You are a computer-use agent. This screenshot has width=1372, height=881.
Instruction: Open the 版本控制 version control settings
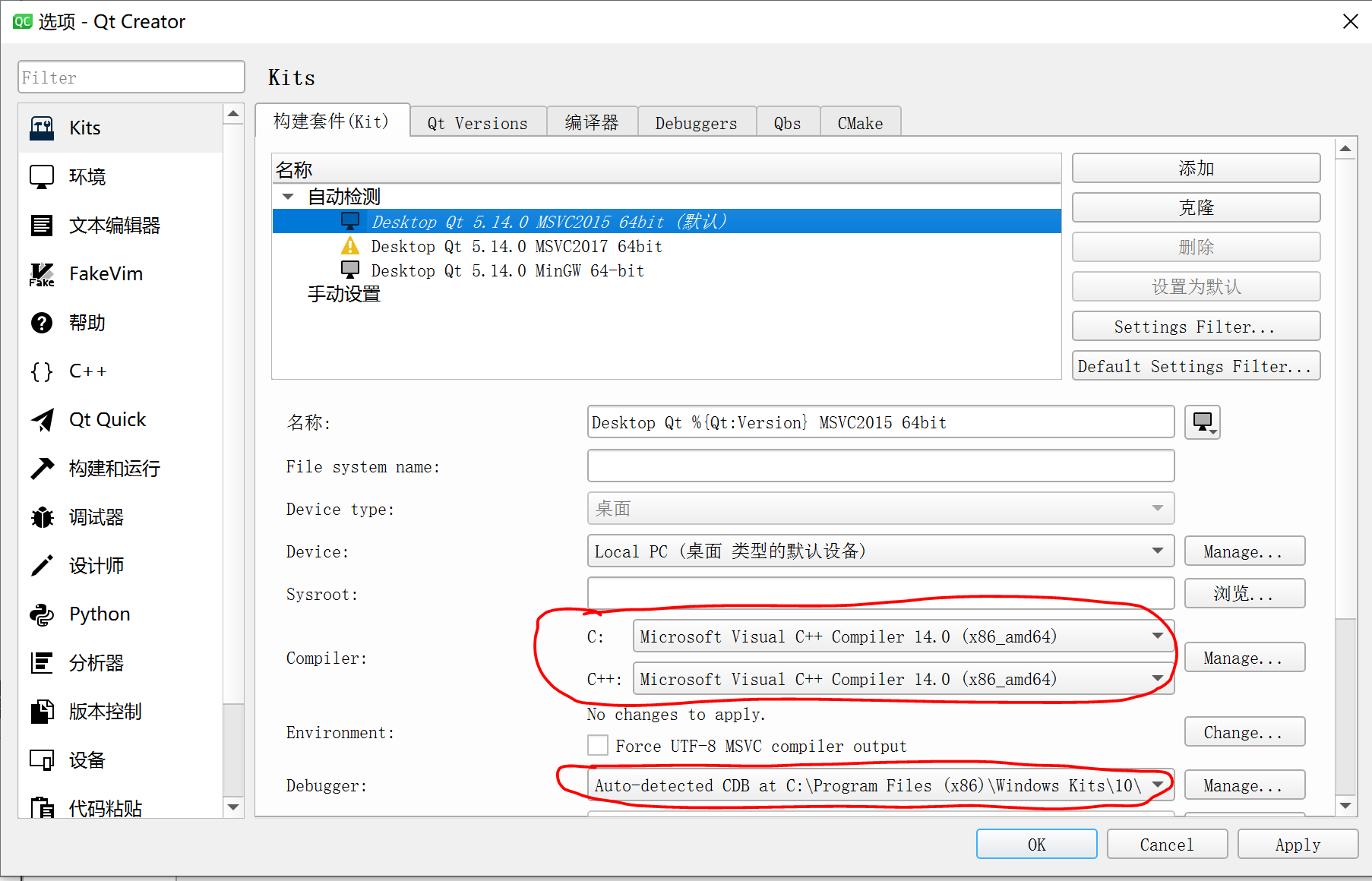coord(104,711)
